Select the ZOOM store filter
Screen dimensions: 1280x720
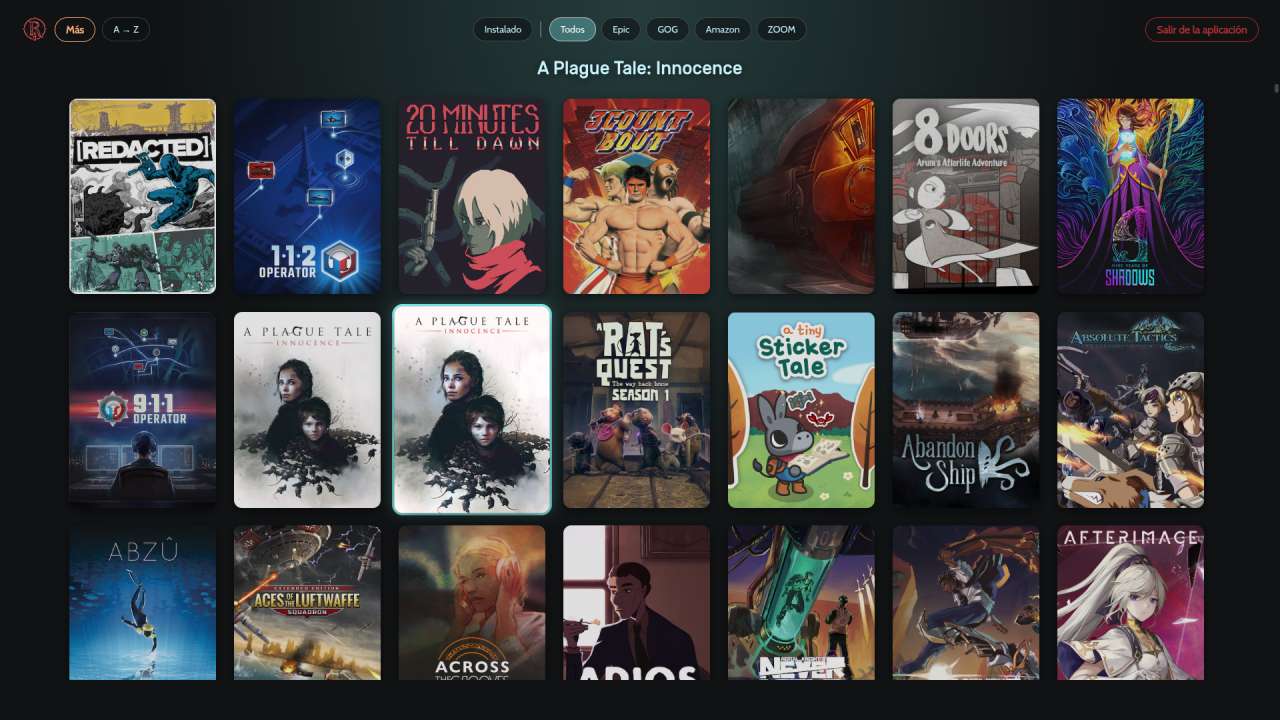[x=781, y=30]
